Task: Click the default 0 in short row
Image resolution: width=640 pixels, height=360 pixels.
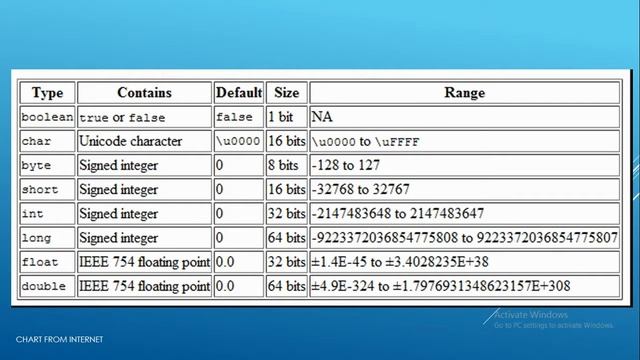Action: [x=239, y=189]
